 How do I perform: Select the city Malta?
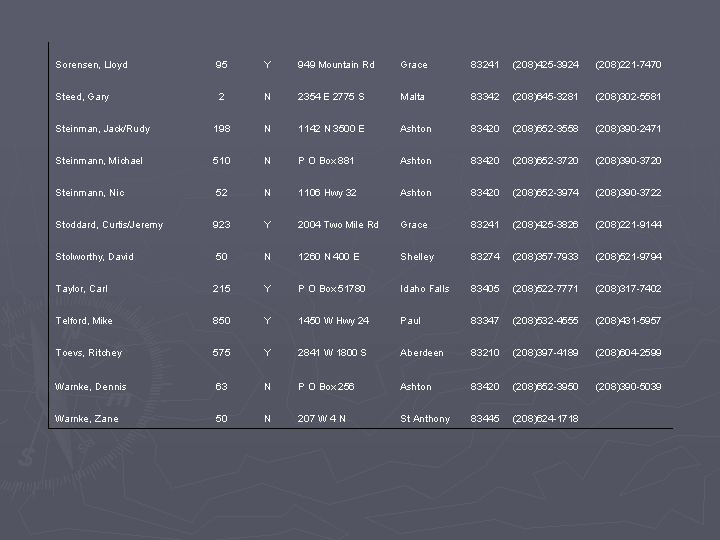[412, 97]
